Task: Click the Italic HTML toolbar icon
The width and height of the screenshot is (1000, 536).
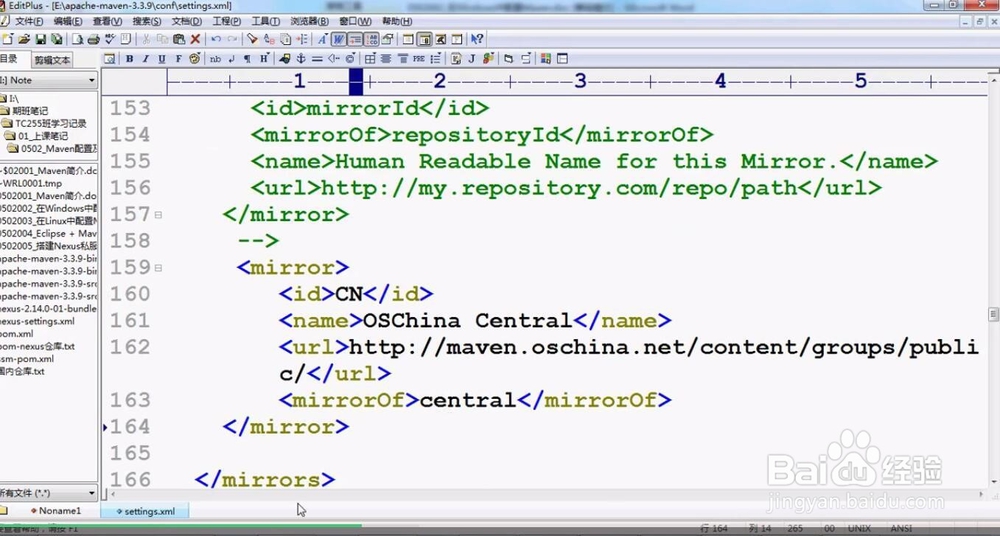Action: click(x=145, y=59)
